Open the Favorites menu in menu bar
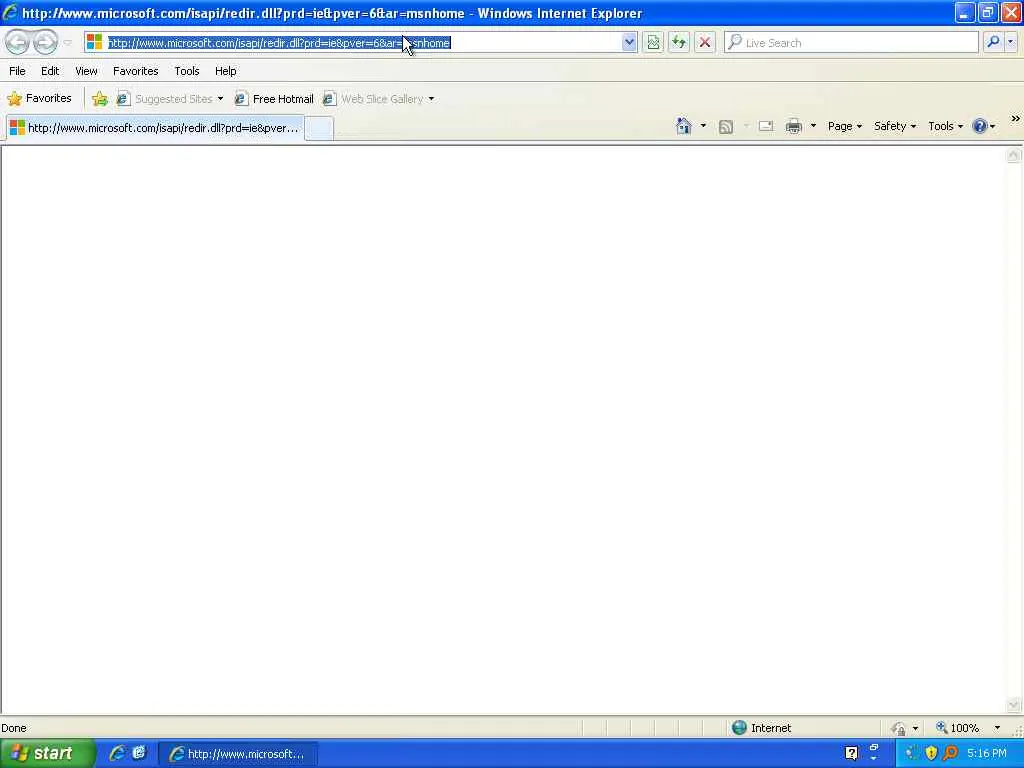This screenshot has width=1024, height=768. (136, 71)
